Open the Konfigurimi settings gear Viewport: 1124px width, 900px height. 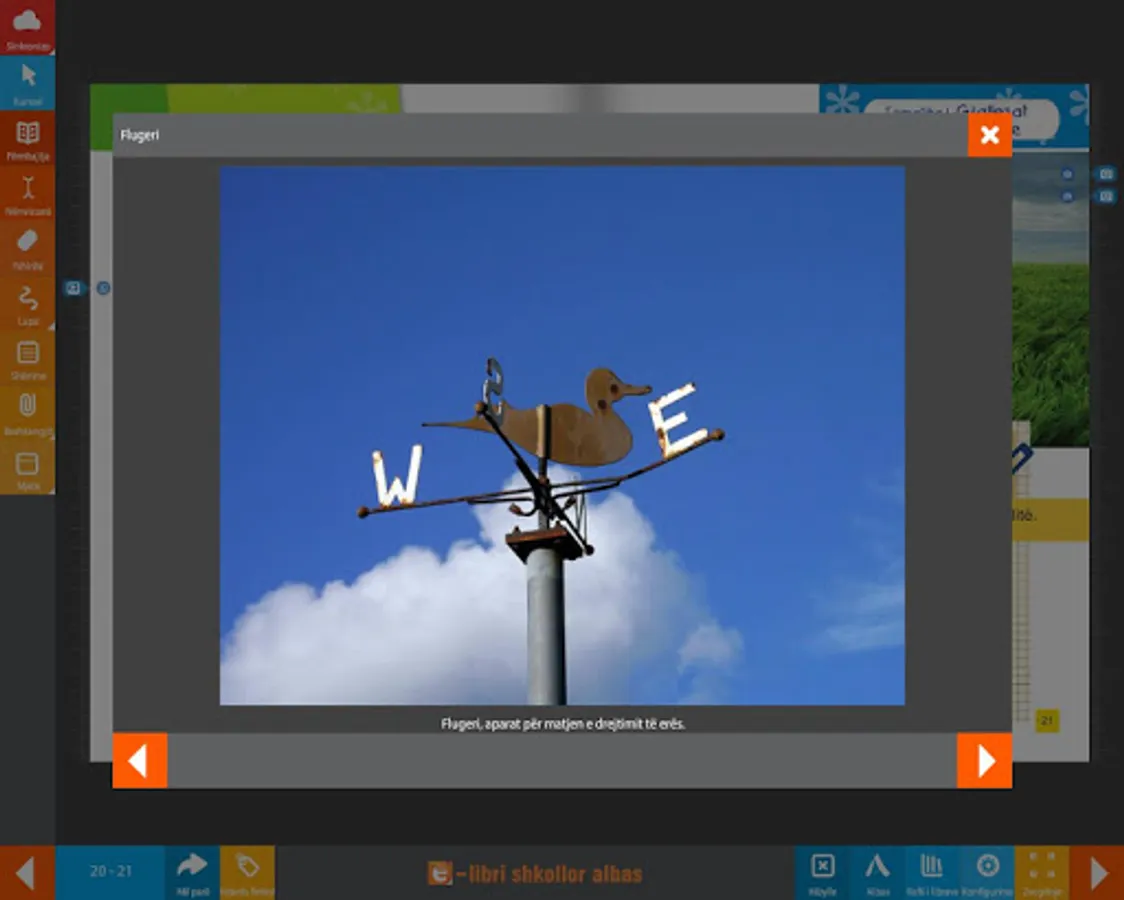pos(987,871)
